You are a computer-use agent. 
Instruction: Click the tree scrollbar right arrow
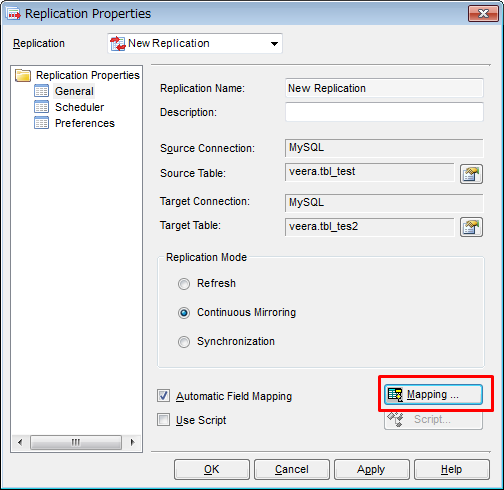point(132,442)
